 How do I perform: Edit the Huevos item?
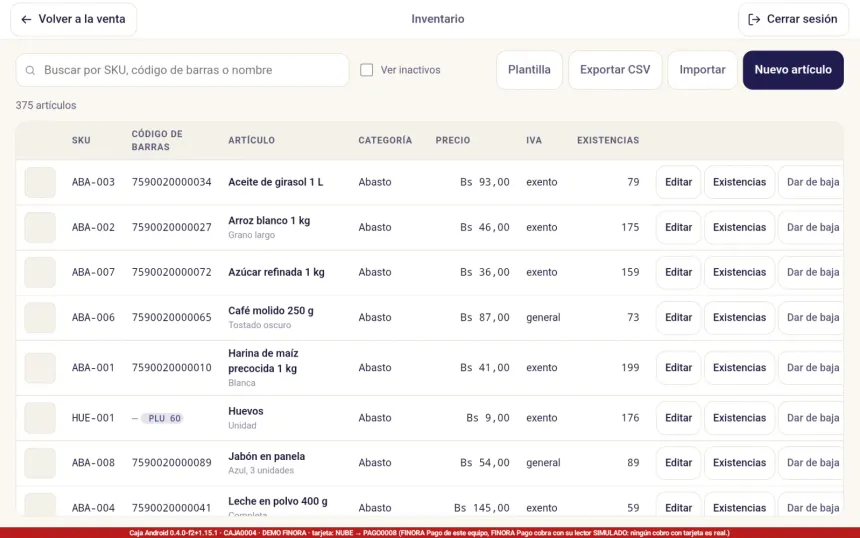pos(678,418)
